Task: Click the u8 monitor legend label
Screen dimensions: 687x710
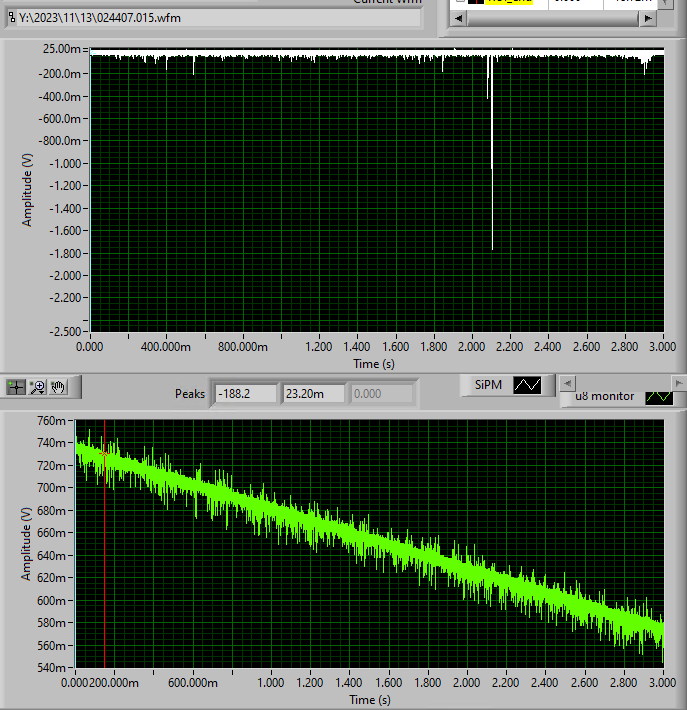Action: click(604, 396)
